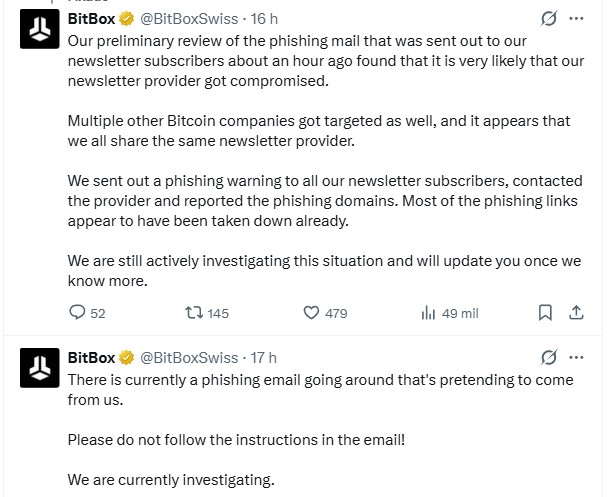Click BitBox avatar on the second tweet

click(x=39, y=368)
